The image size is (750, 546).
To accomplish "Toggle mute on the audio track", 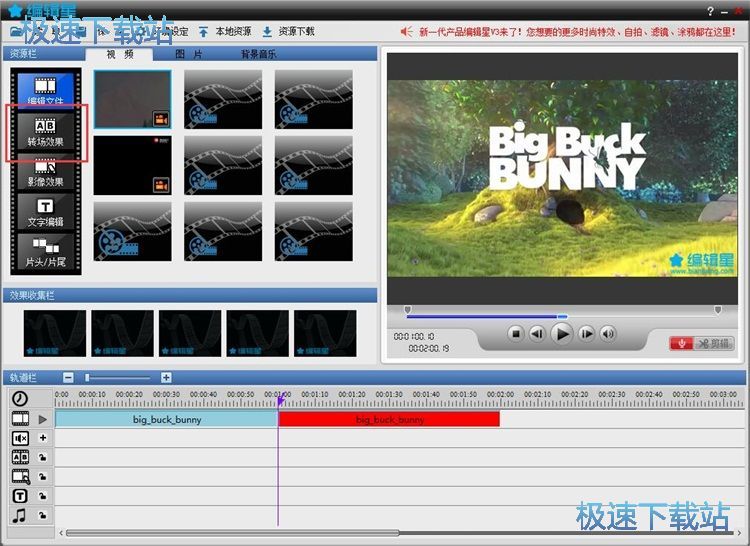I will coord(20,438).
